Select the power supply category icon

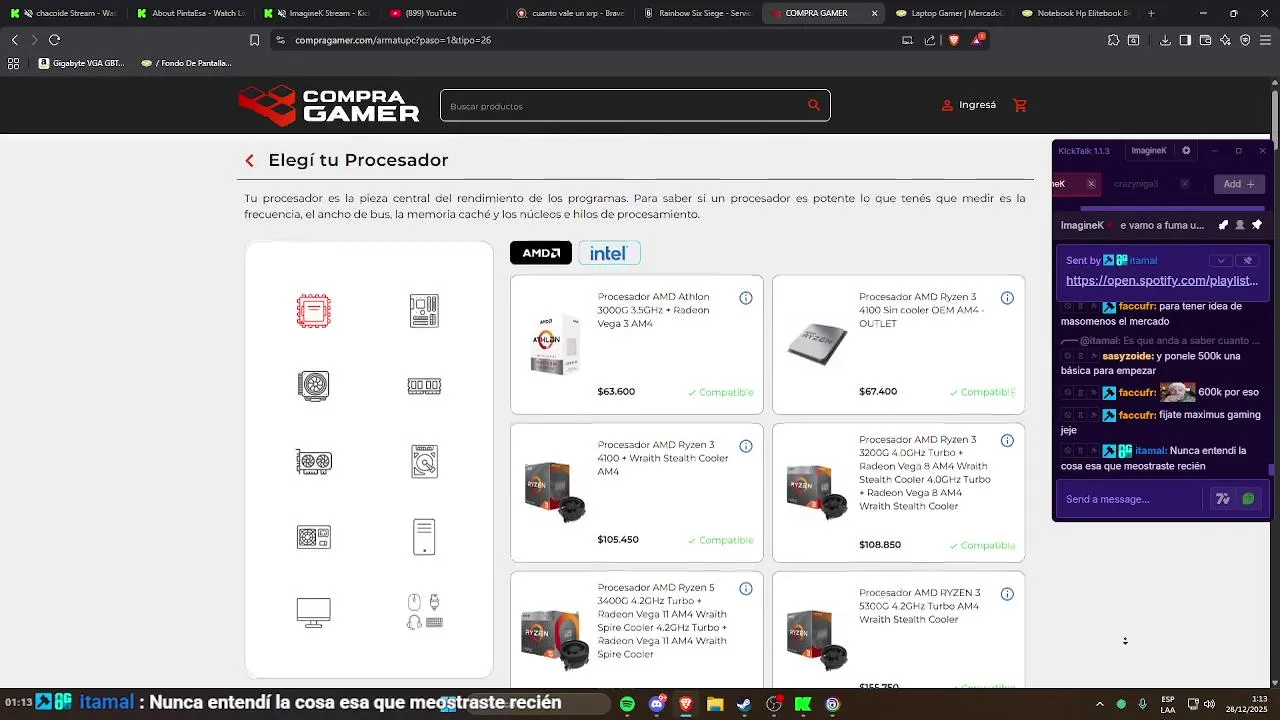pyautogui.click(x=314, y=537)
